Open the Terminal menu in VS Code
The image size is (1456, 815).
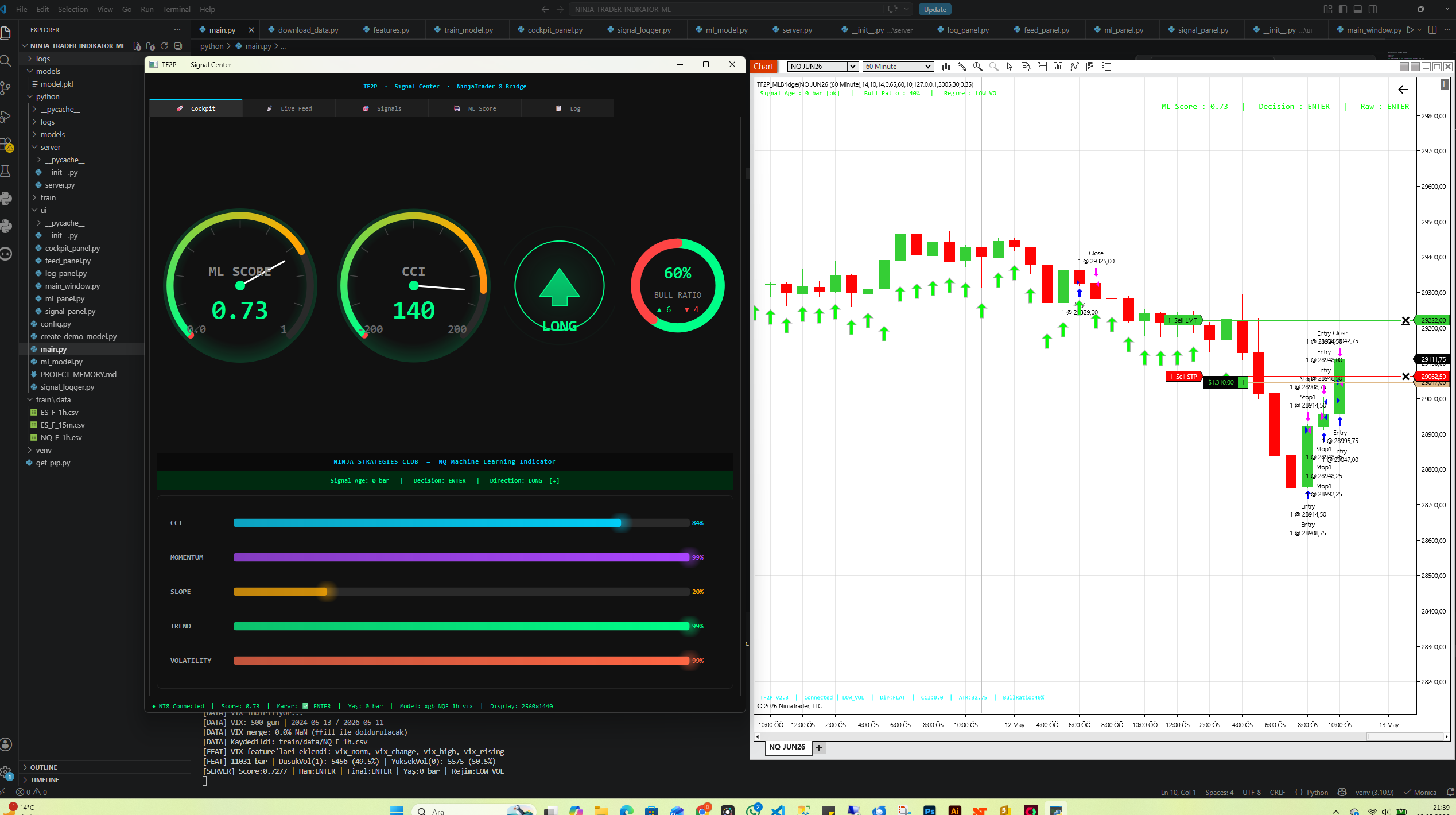[x=176, y=9]
